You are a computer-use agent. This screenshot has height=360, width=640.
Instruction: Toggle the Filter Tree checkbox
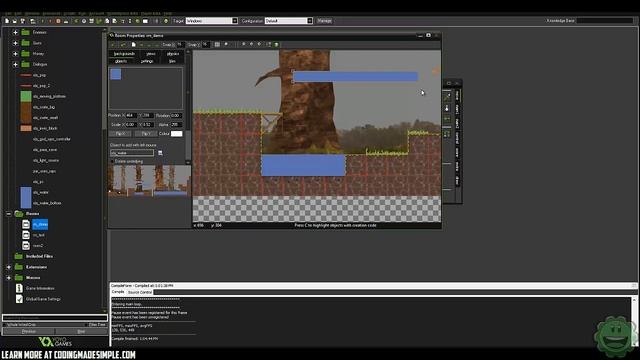(87, 325)
